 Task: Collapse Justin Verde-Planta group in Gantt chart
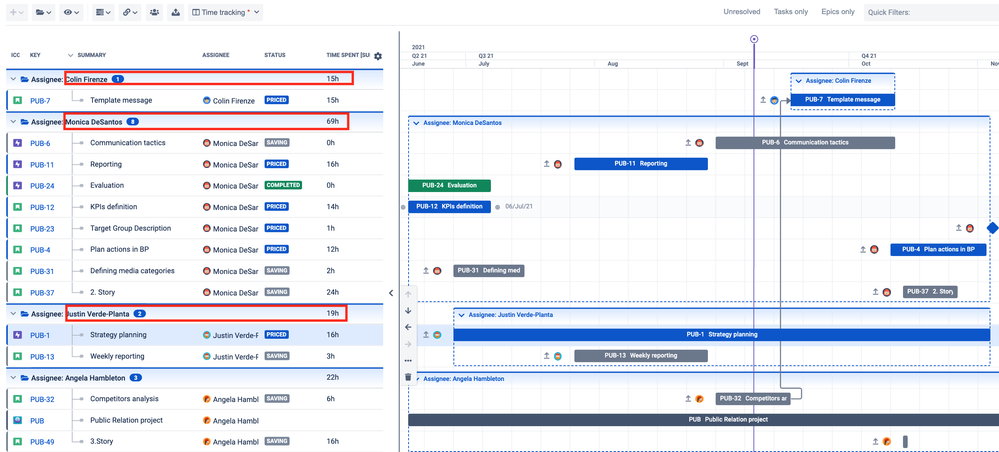point(461,314)
